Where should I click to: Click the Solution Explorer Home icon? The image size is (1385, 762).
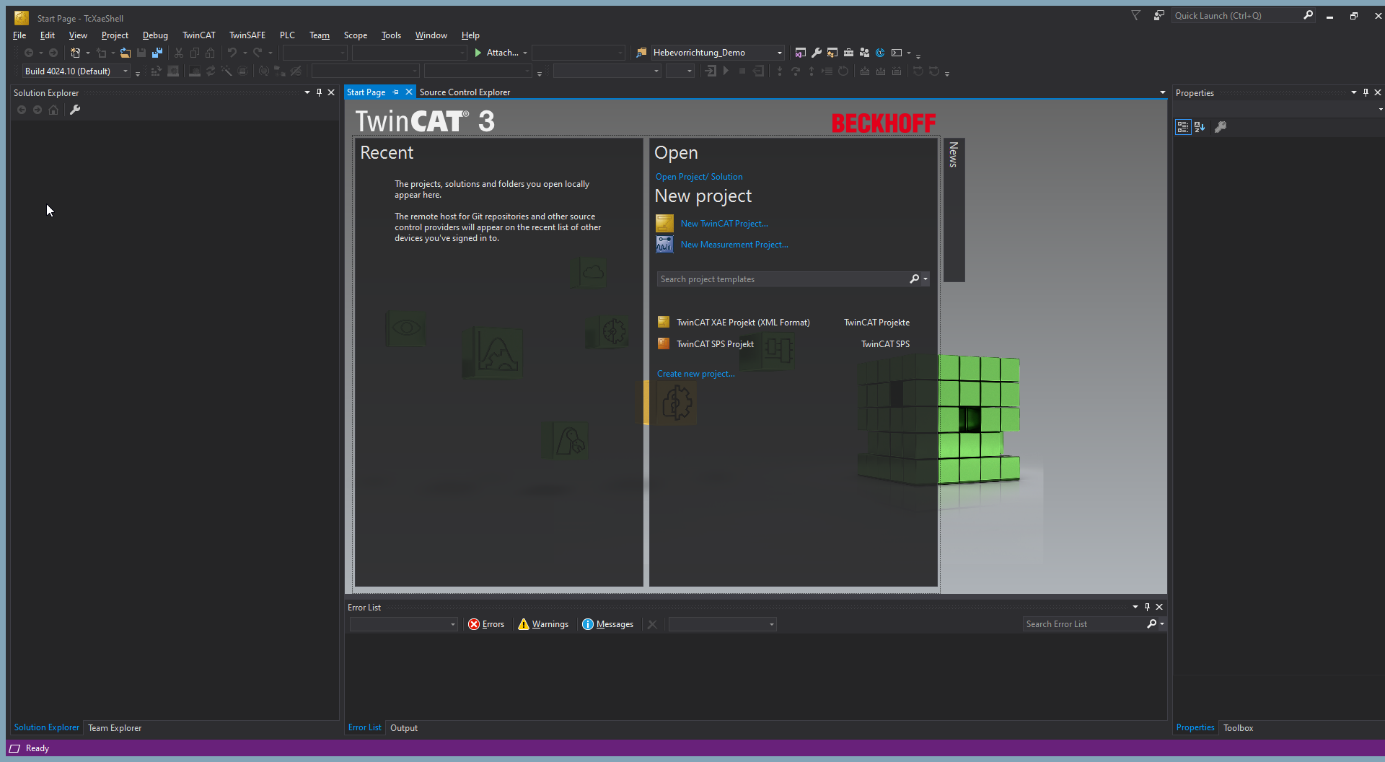[x=53, y=110]
